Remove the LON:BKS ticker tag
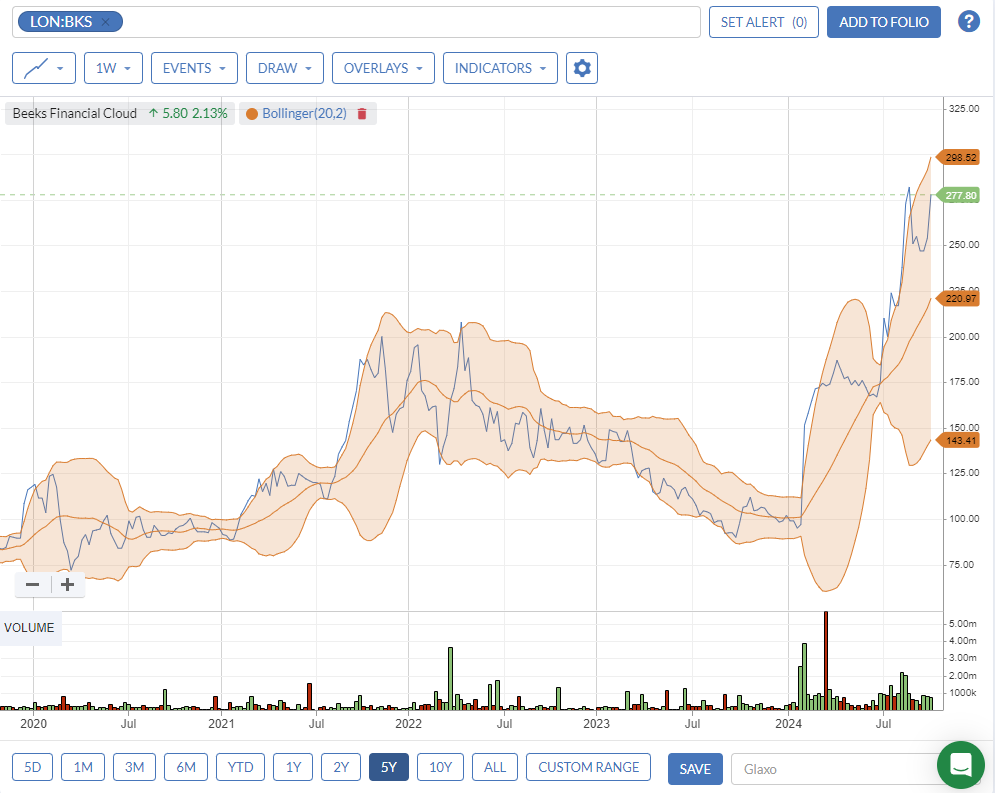Image resolution: width=995 pixels, height=793 pixels. point(106,22)
